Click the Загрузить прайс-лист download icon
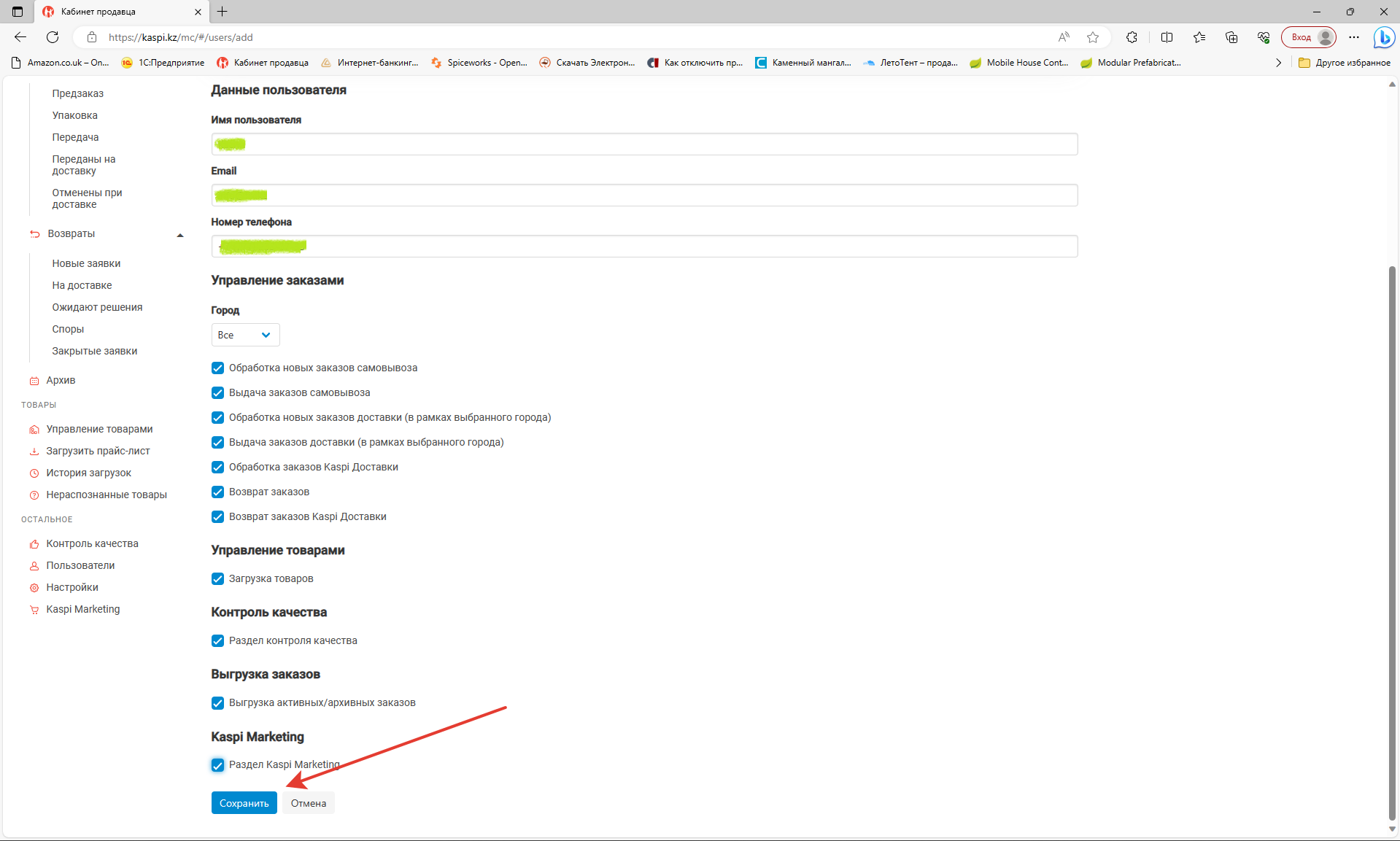Image resolution: width=1400 pixels, height=841 pixels. pos(34,451)
